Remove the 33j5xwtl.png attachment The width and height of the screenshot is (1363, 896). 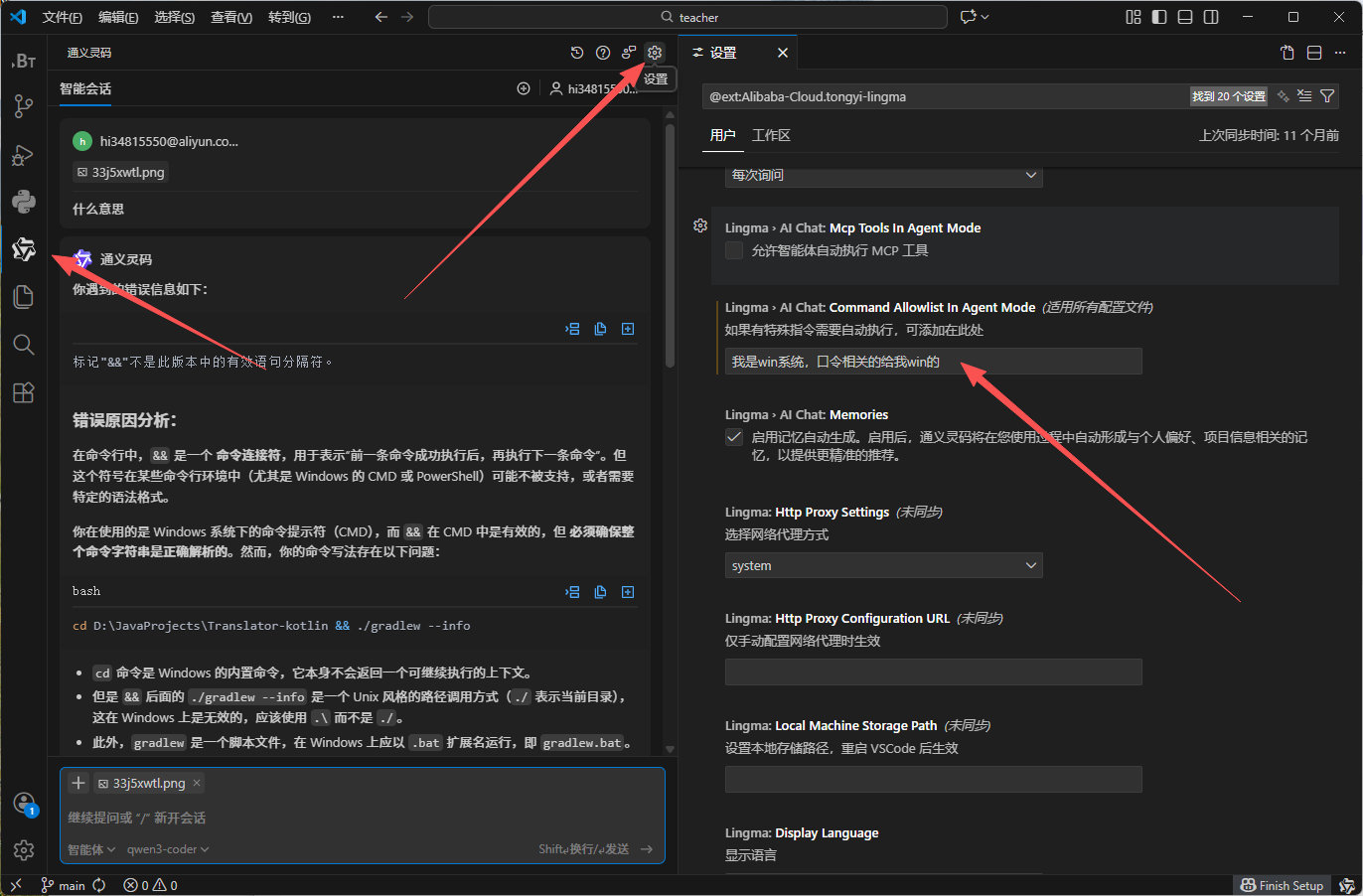pos(197,783)
